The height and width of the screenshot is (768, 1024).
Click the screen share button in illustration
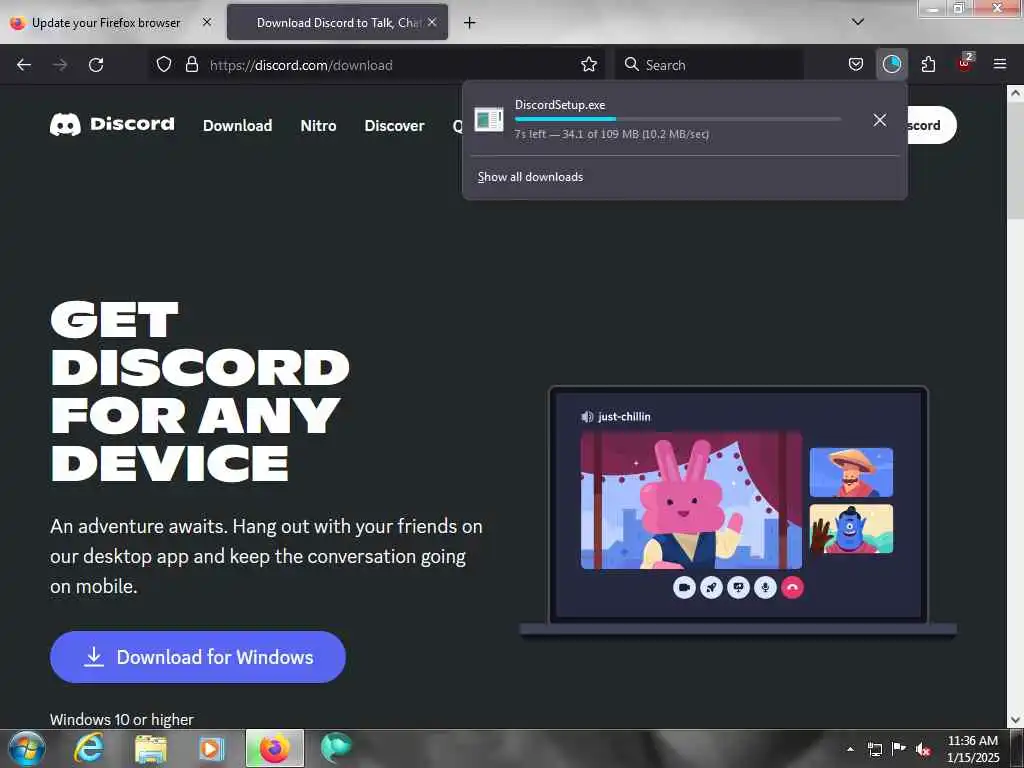tap(738, 587)
